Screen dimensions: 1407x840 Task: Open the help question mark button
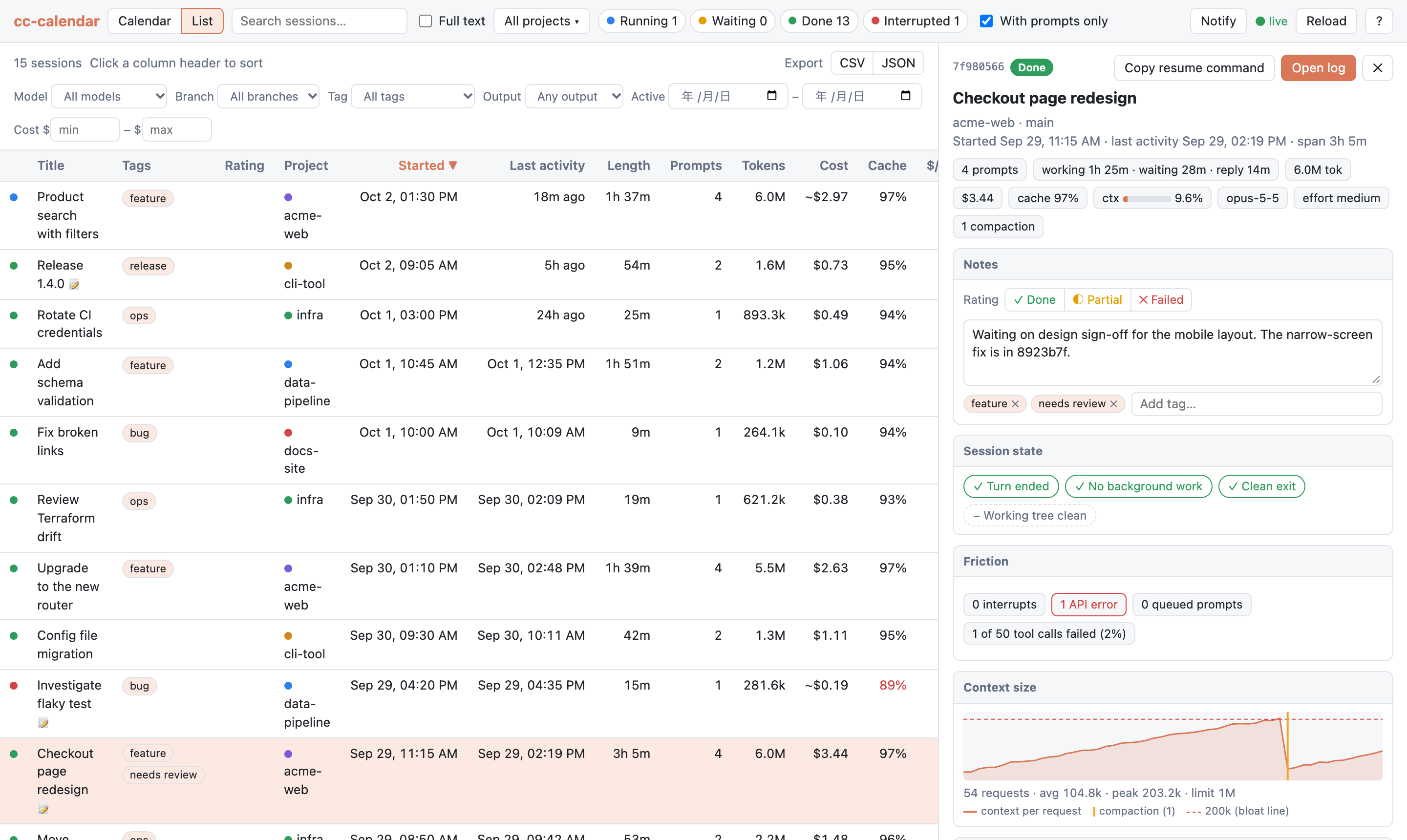pyautogui.click(x=1379, y=21)
